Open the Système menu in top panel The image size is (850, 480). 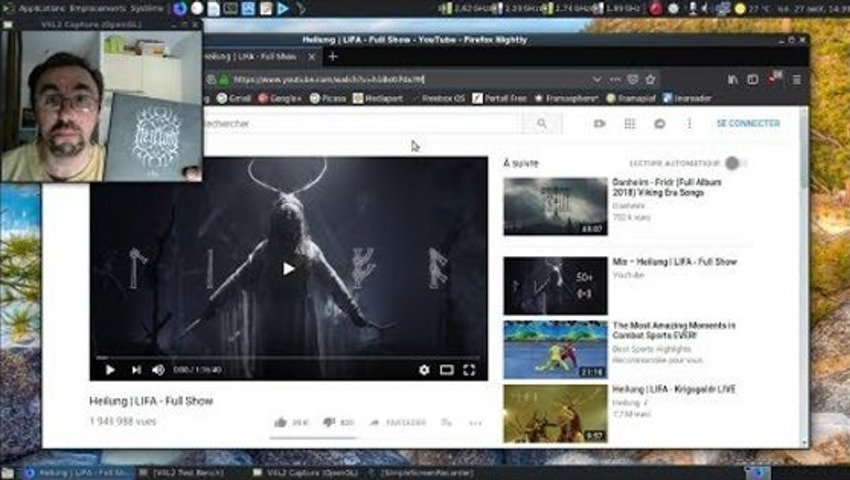[x=147, y=8]
